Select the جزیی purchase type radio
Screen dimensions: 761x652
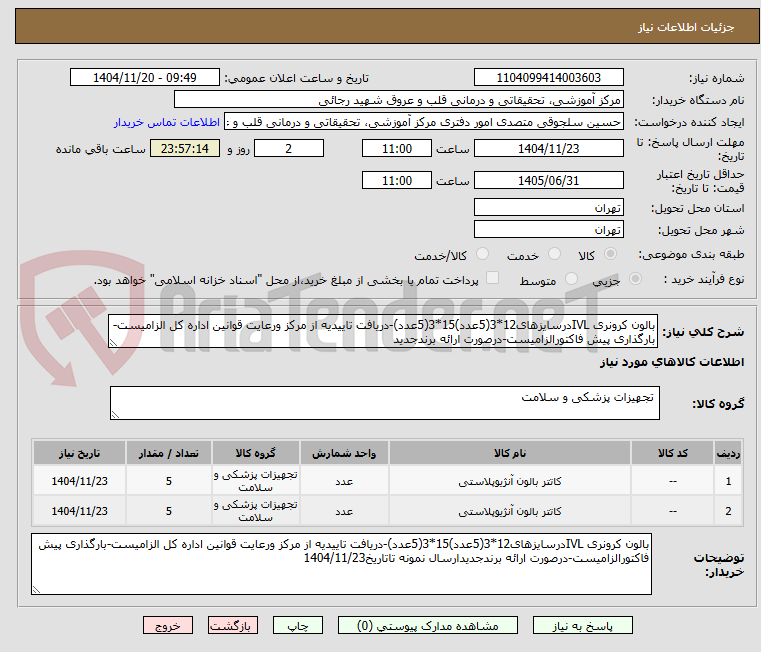pyautogui.click(x=635, y=279)
